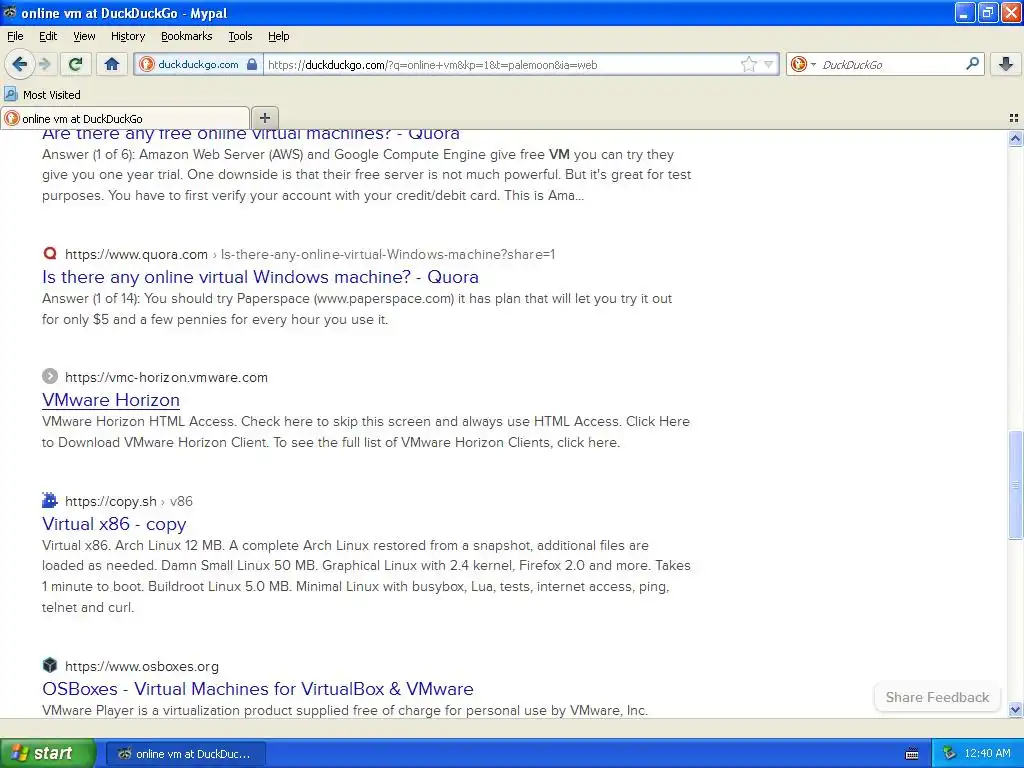
Task: Click the https://copy.sh URL text
Action: 110,501
